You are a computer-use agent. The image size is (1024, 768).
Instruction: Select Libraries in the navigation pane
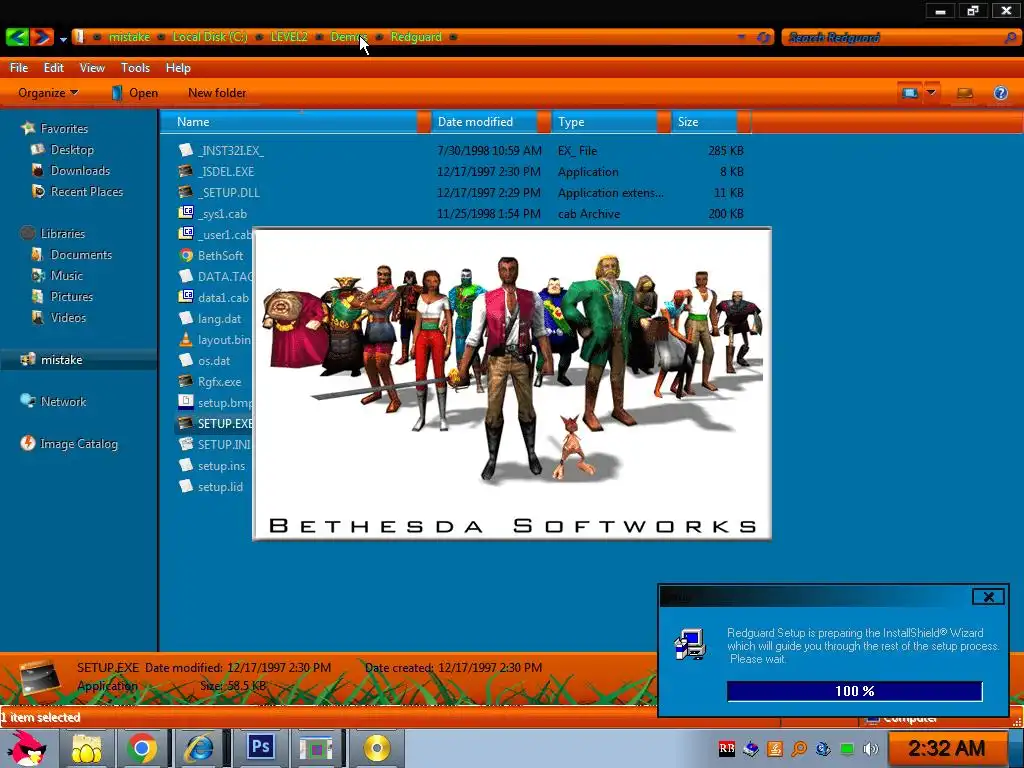(x=62, y=233)
